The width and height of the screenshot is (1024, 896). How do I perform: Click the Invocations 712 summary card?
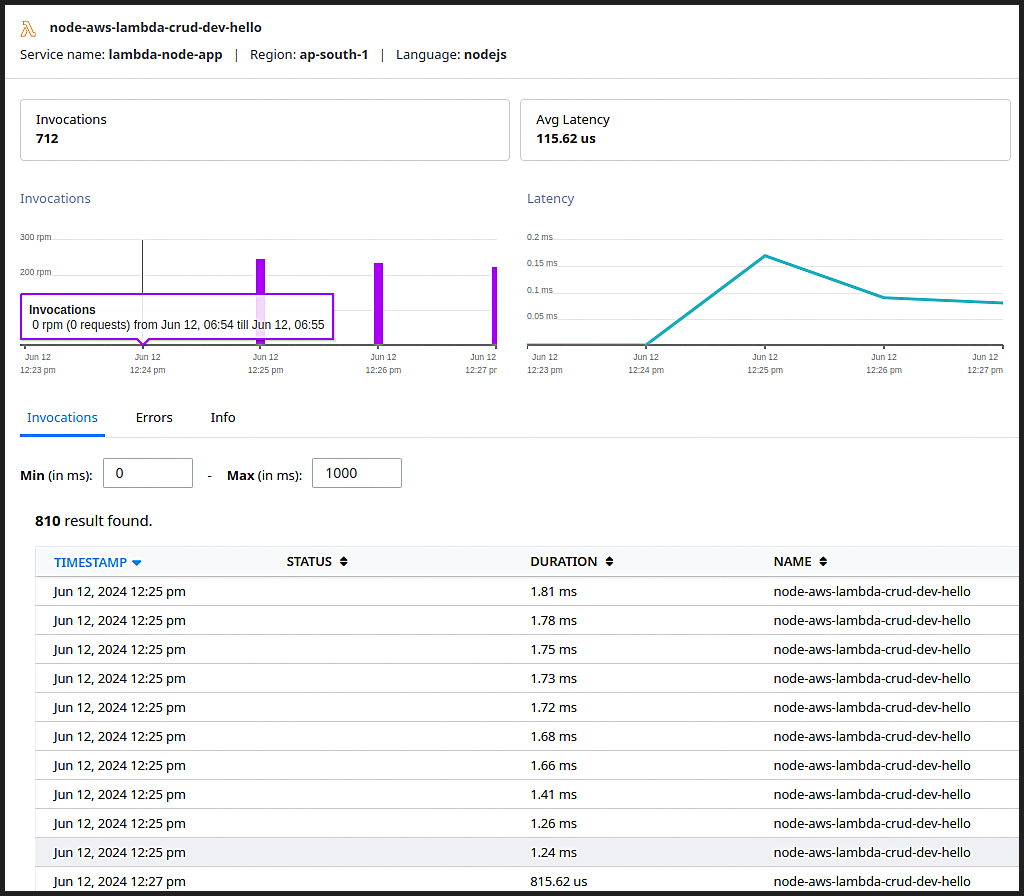(264, 130)
